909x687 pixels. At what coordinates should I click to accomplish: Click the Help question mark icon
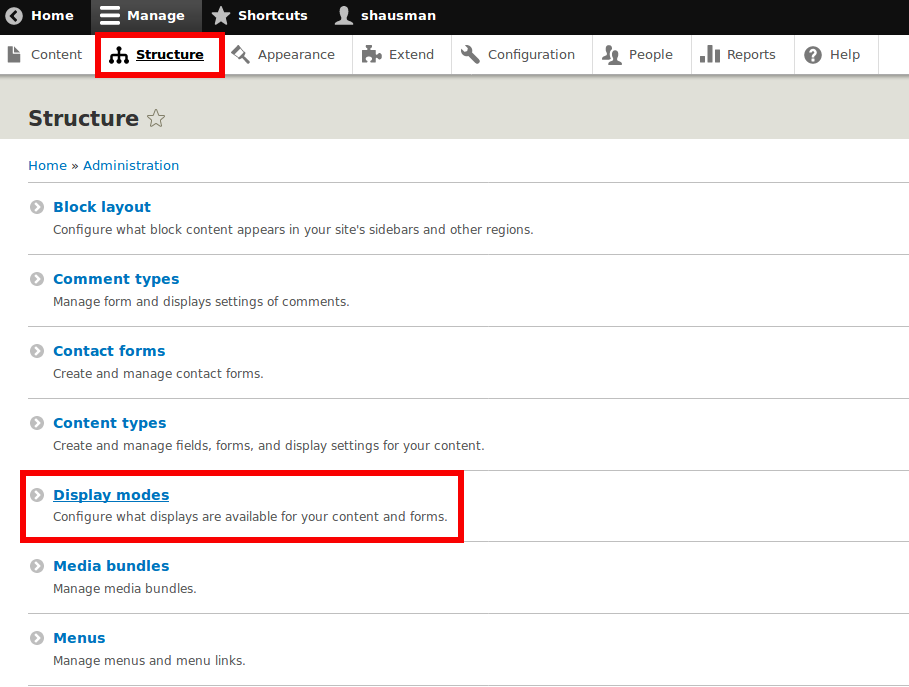click(x=813, y=55)
